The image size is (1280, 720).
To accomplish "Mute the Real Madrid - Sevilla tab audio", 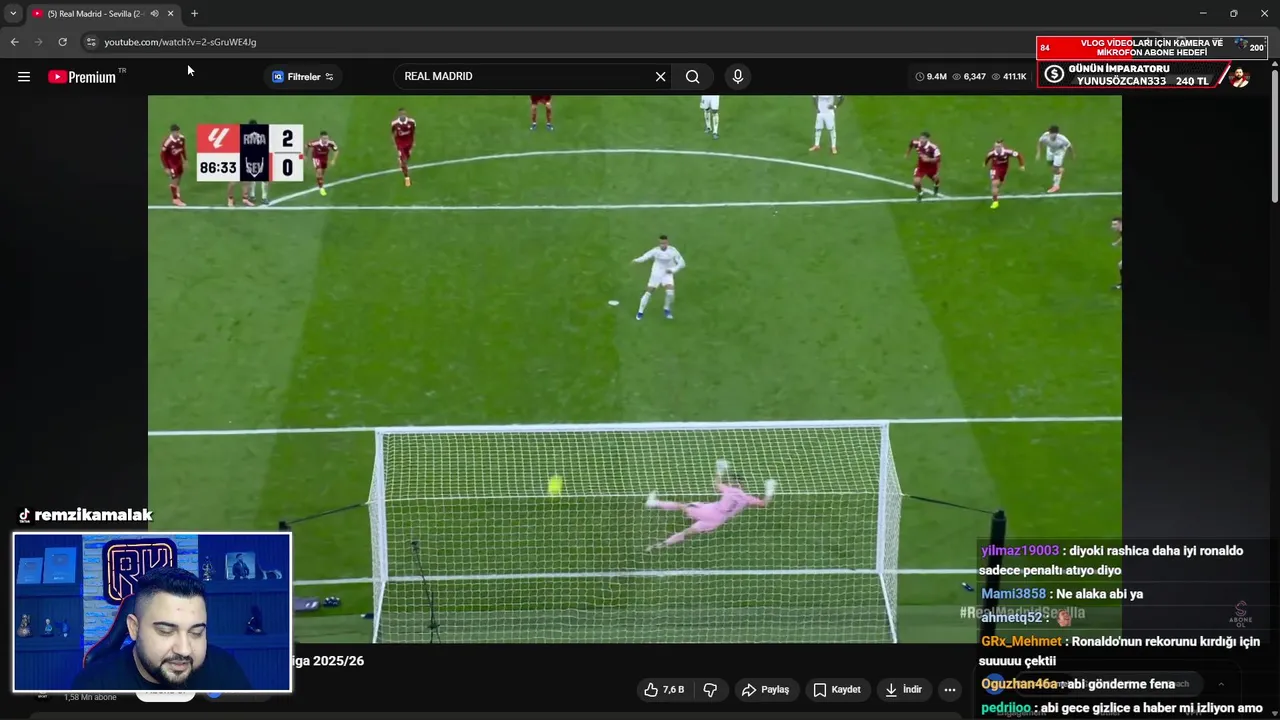I will tap(154, 14).
